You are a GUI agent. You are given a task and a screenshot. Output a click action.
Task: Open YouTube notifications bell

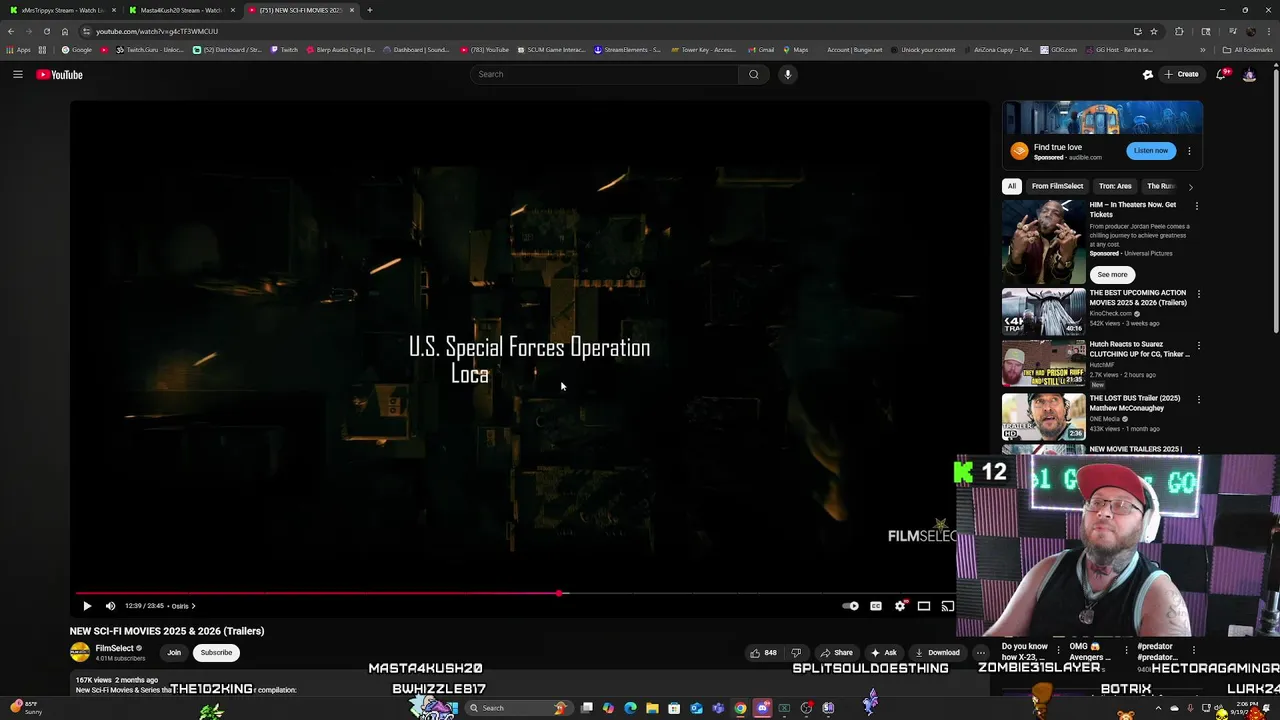click(1222, 74)
